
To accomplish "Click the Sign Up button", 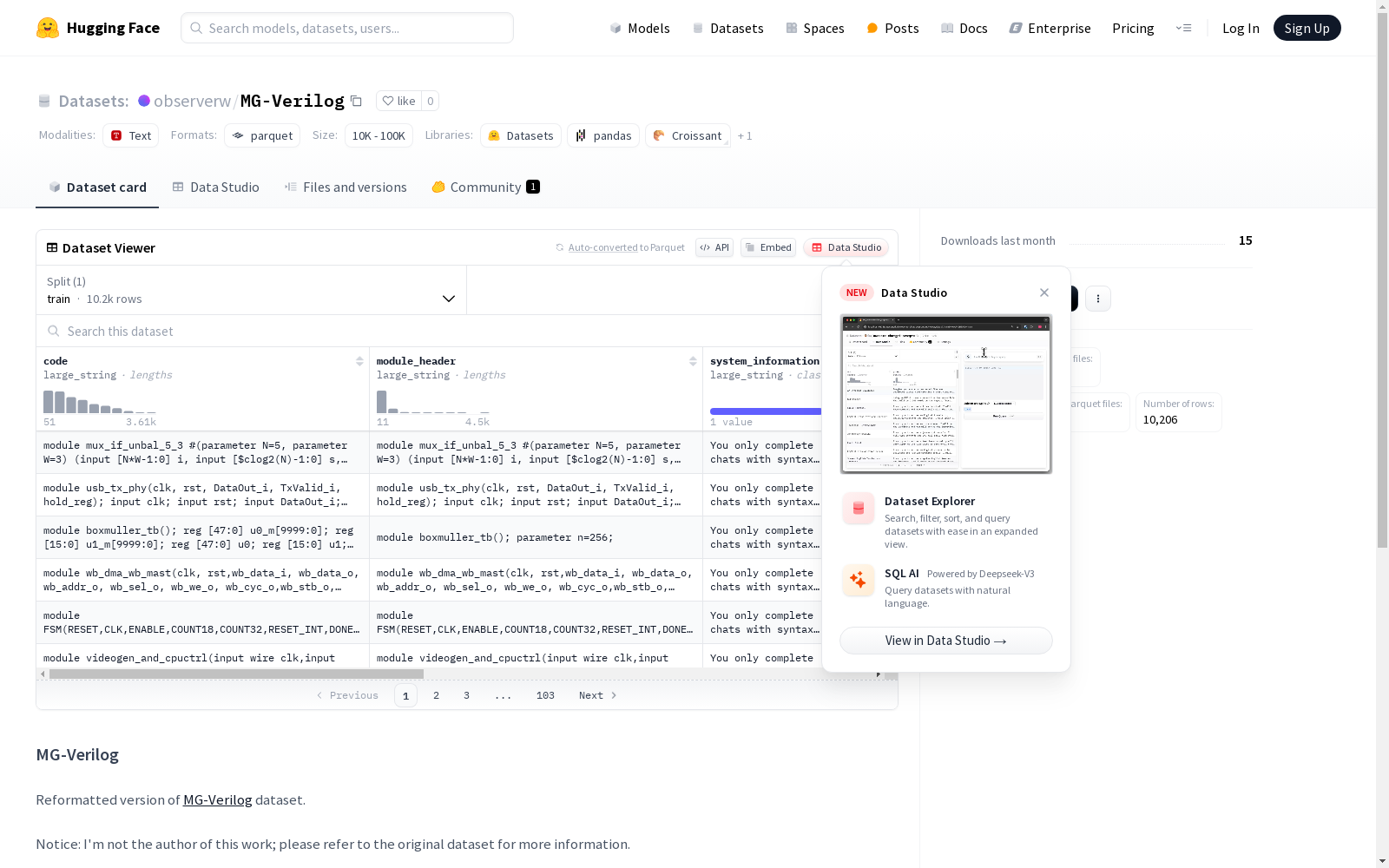I will 1307,28.
